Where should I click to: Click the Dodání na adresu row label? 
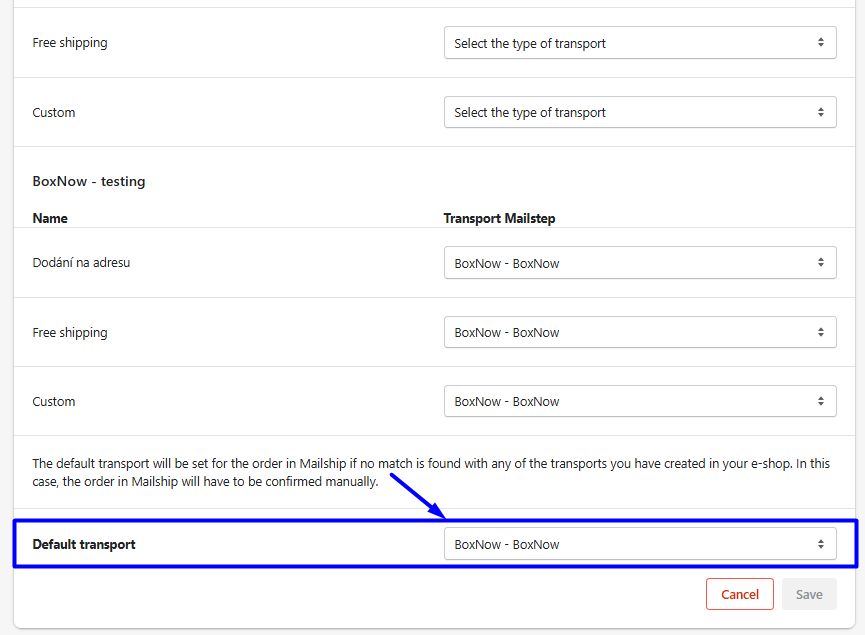coord(81,263)
